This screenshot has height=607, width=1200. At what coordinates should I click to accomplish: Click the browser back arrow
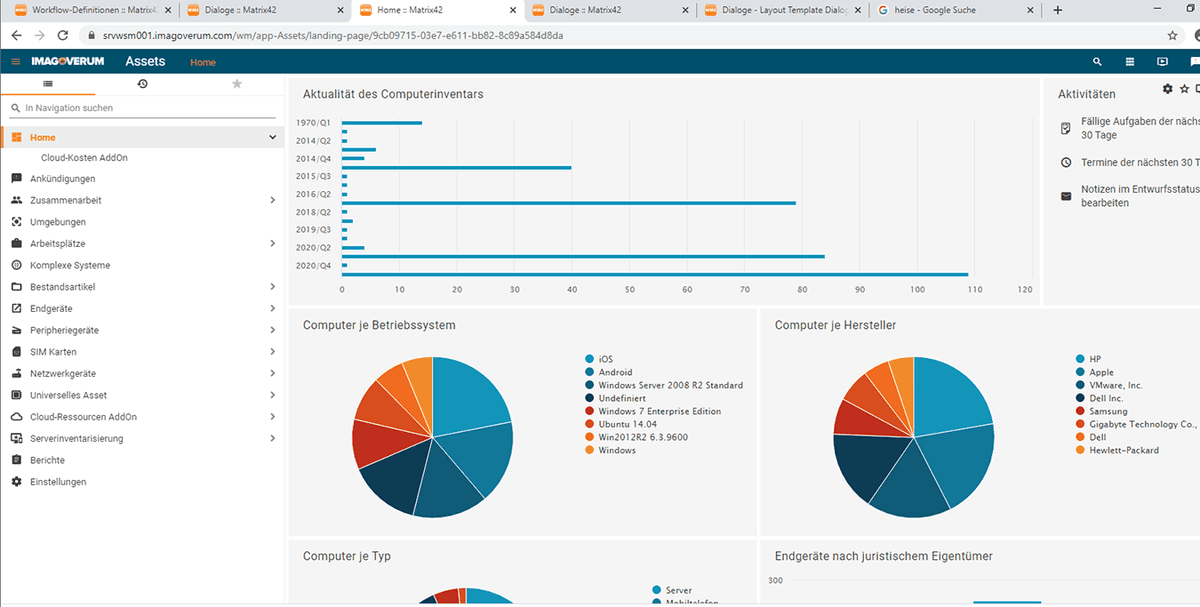click(15, 34)
